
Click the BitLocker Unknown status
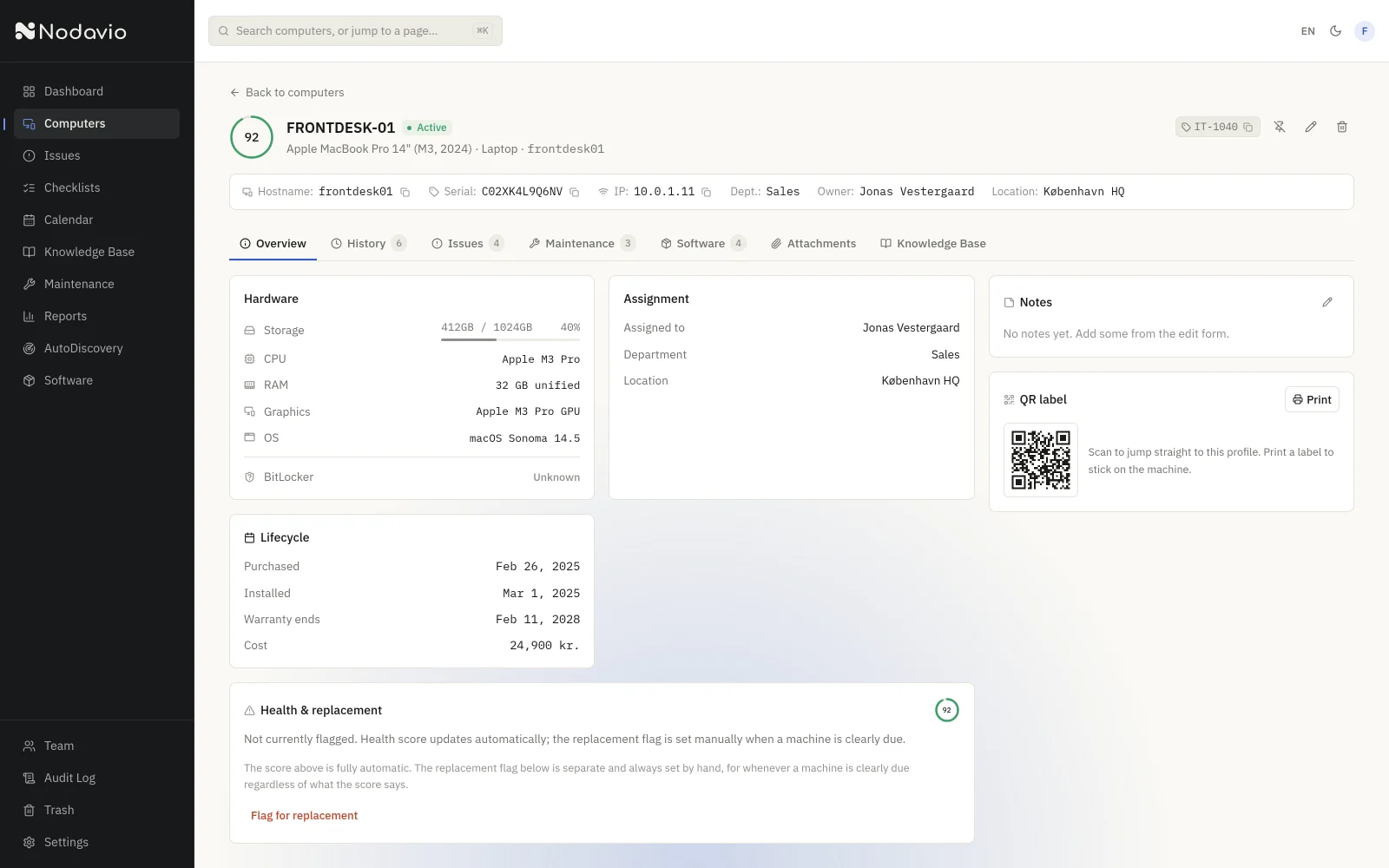556,477
